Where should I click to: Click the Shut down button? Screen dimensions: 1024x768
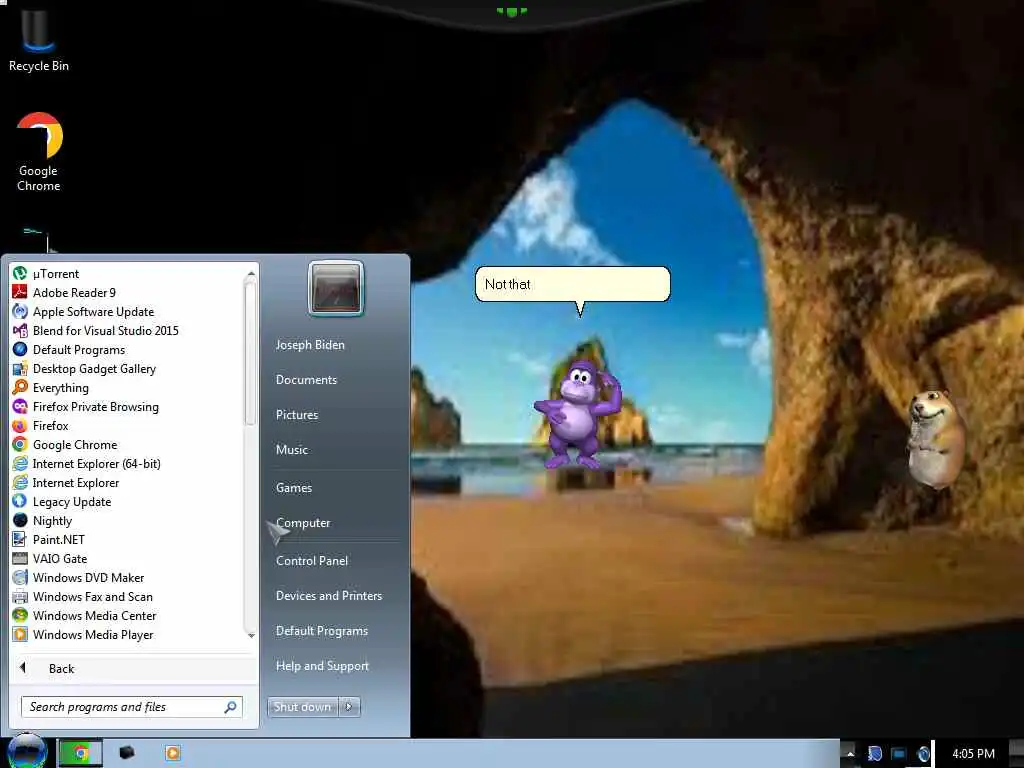point(302,707)
